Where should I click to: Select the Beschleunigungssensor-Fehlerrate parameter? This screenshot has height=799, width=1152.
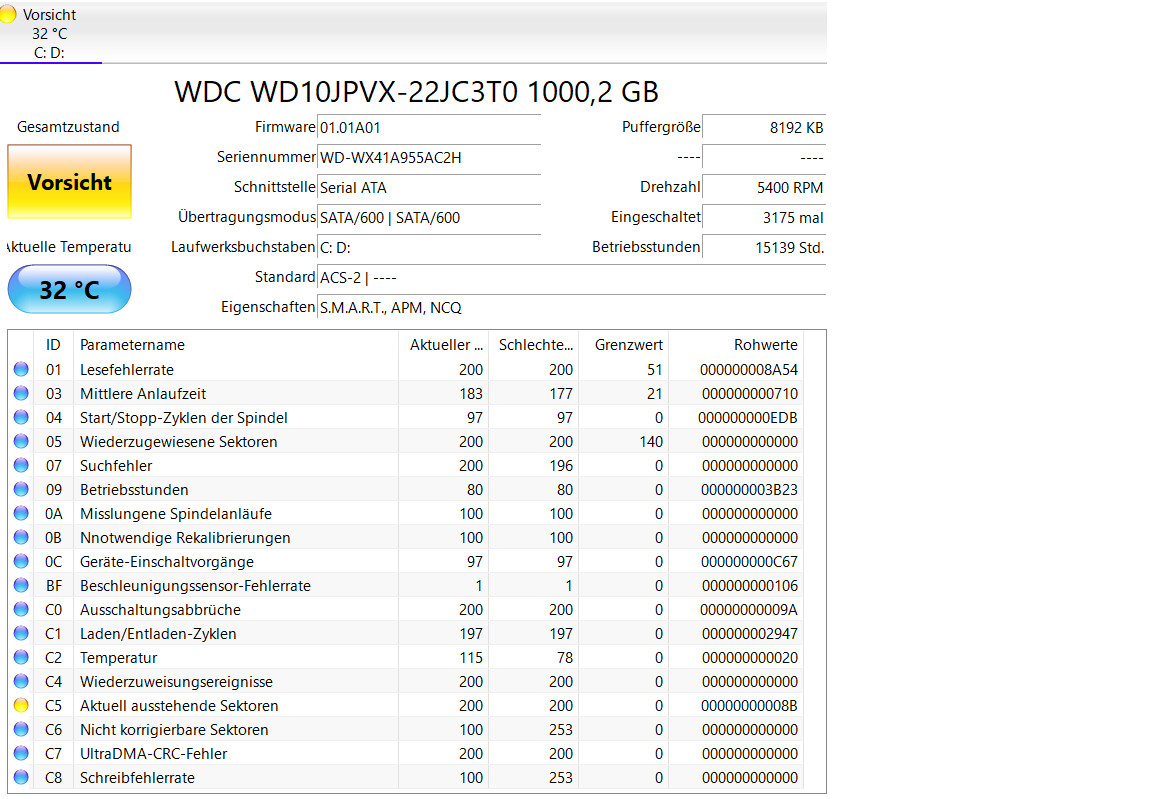click(195, 586)
